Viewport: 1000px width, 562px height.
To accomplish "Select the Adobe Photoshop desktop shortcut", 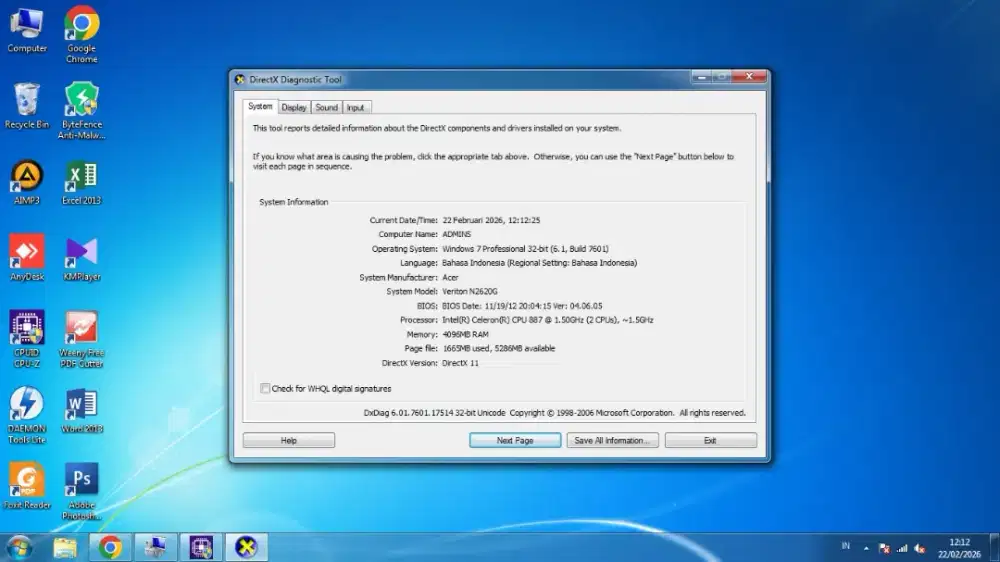I will coord(82,491).
